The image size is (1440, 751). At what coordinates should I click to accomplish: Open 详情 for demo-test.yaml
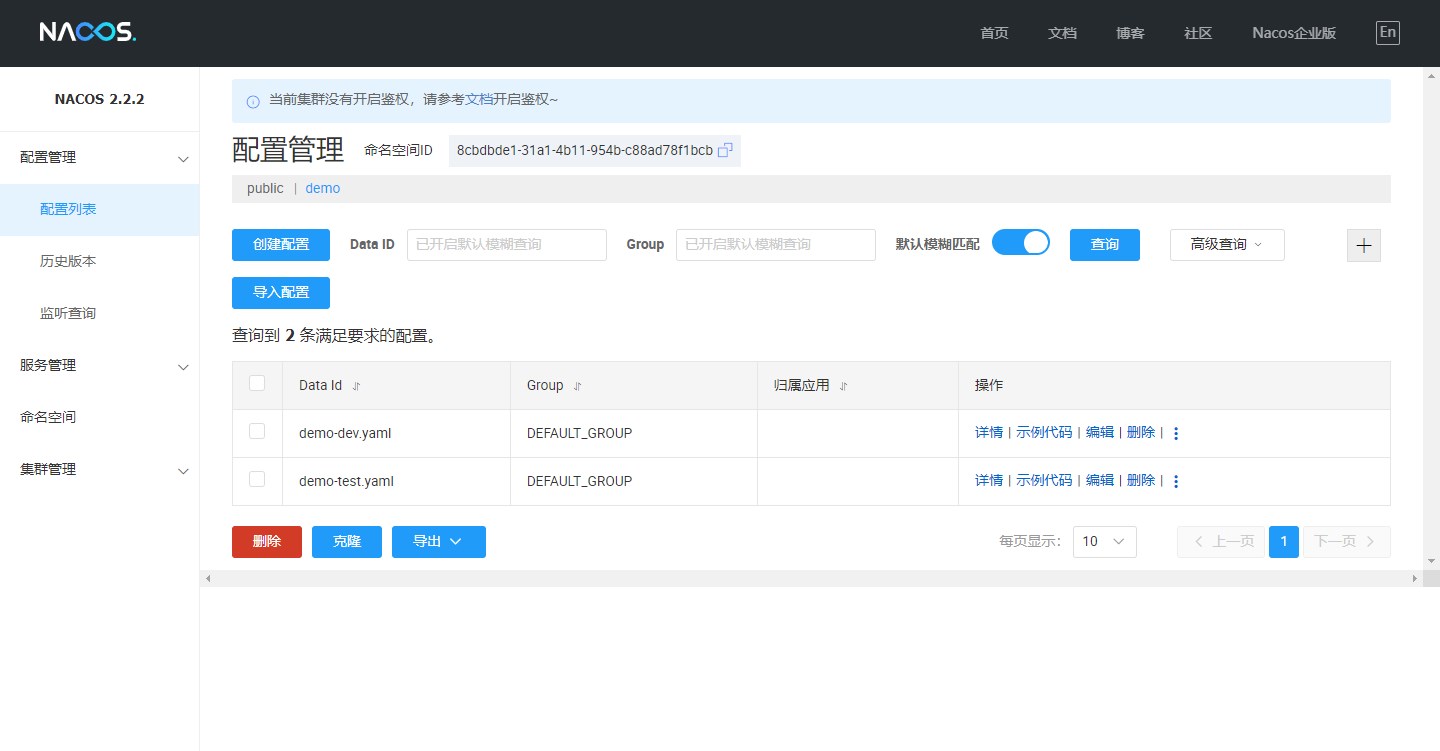[989, 481]
